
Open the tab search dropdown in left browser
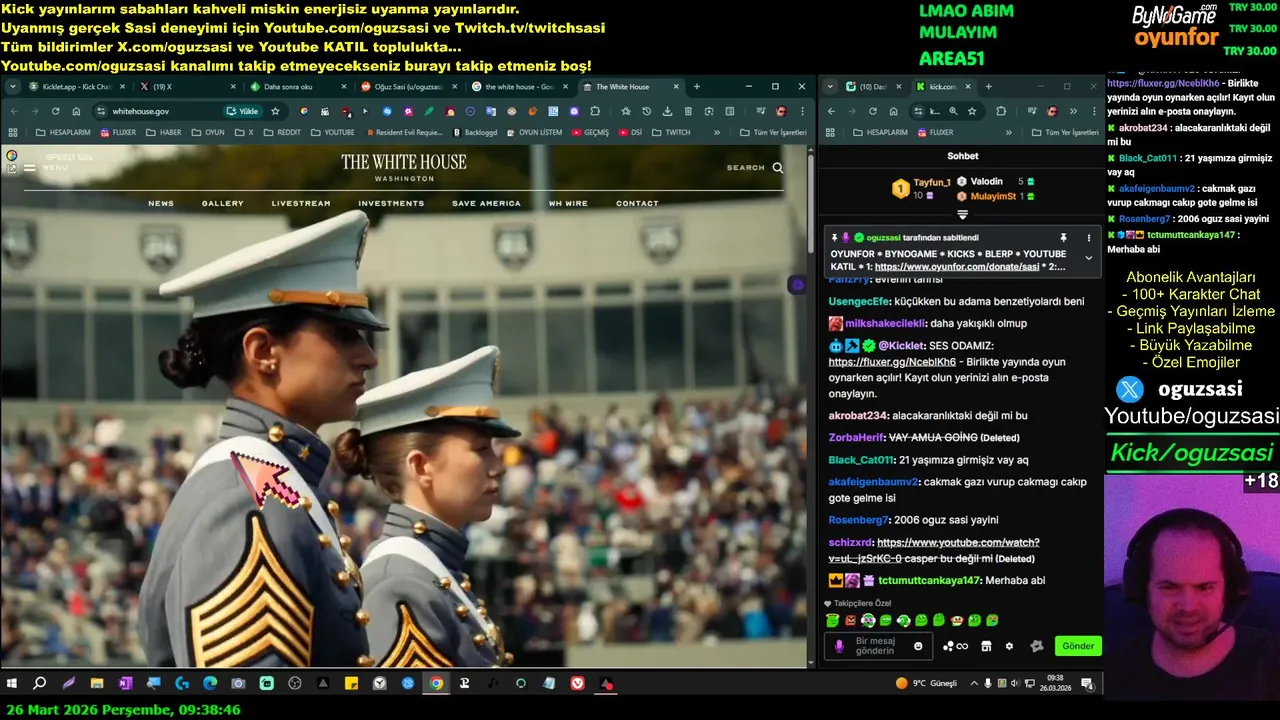(x=13, y=87)
